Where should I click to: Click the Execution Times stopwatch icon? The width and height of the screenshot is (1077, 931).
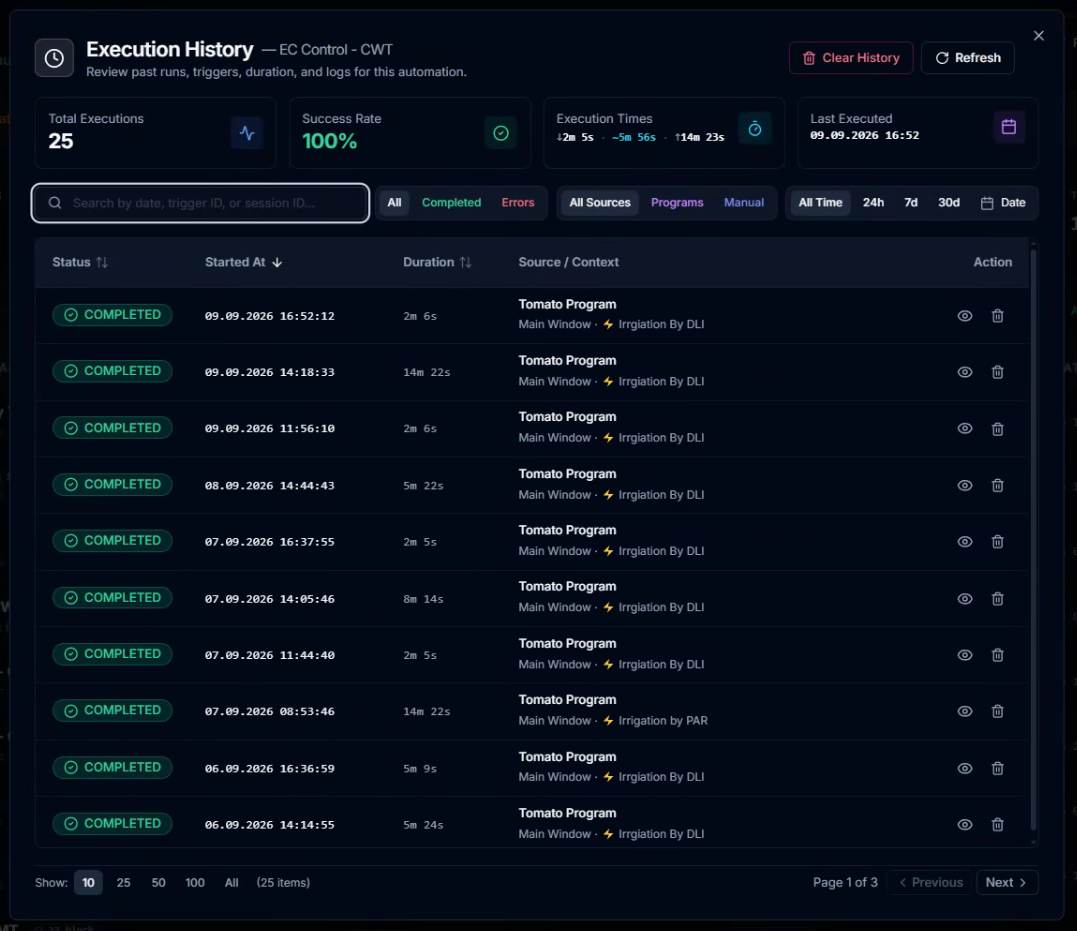755,128
